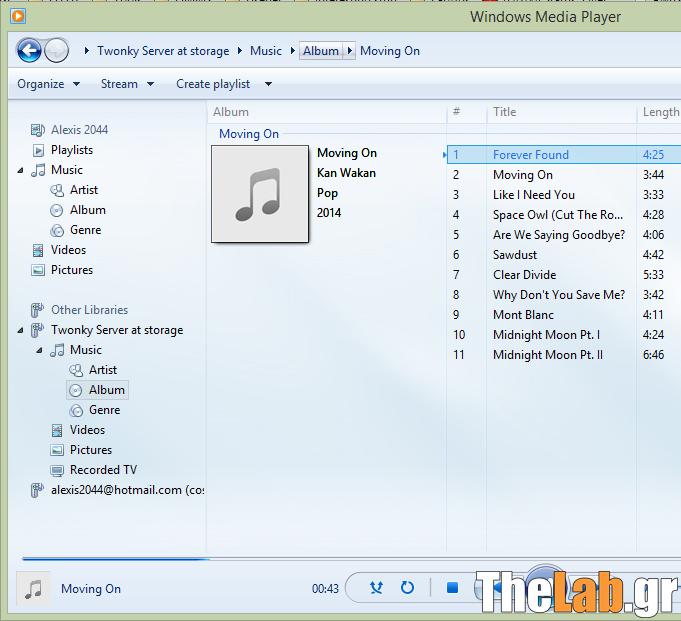Select the track Forever Found
Image resolution: width=681 pixels, height=621 pixels.
click(564, 155)
